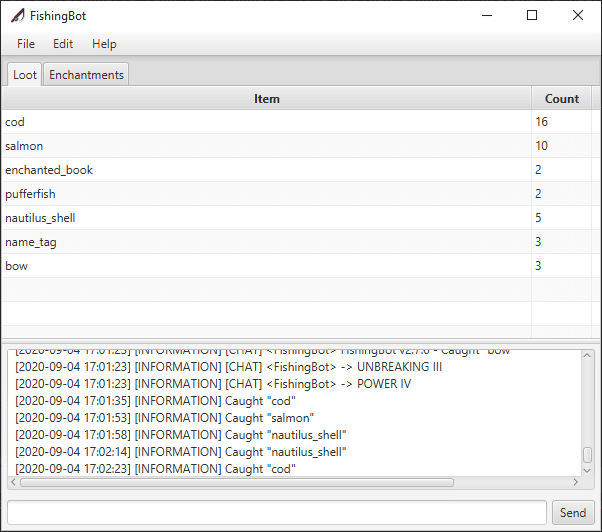Click the count 16 cell for cod
Viewport: 602px width, 532px height.
pos(561,122)
